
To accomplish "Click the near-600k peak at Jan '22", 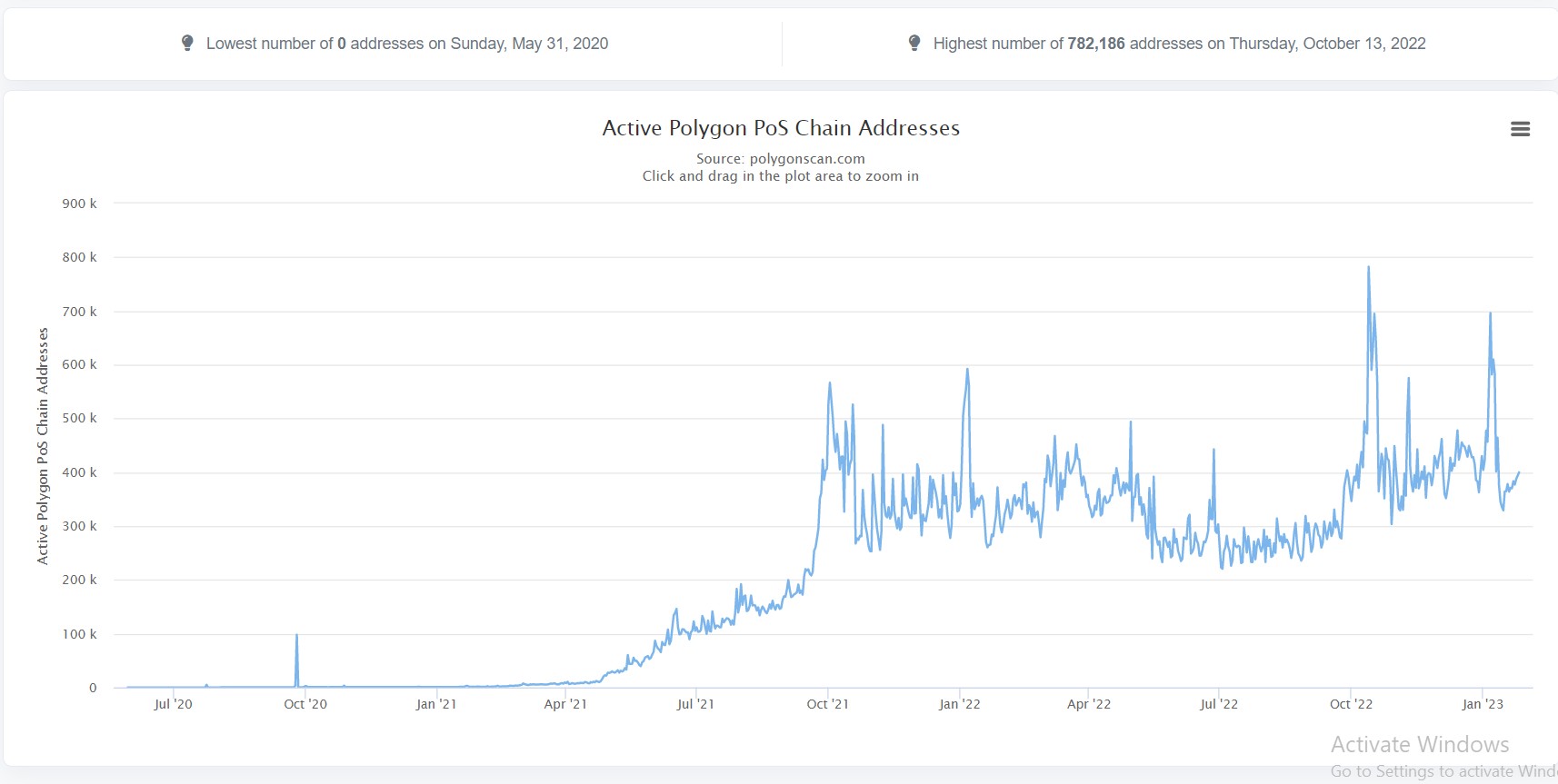I will click(967, 370).
